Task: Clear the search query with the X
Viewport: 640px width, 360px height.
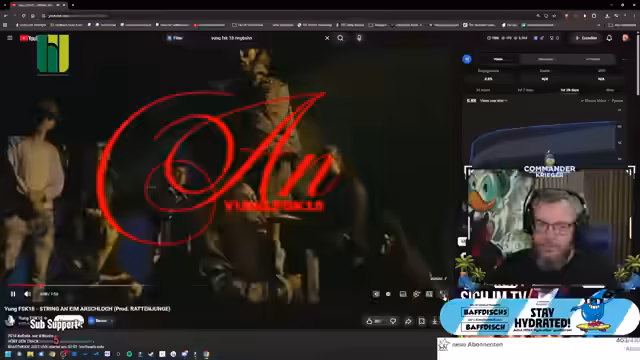Action: [327, 38]
